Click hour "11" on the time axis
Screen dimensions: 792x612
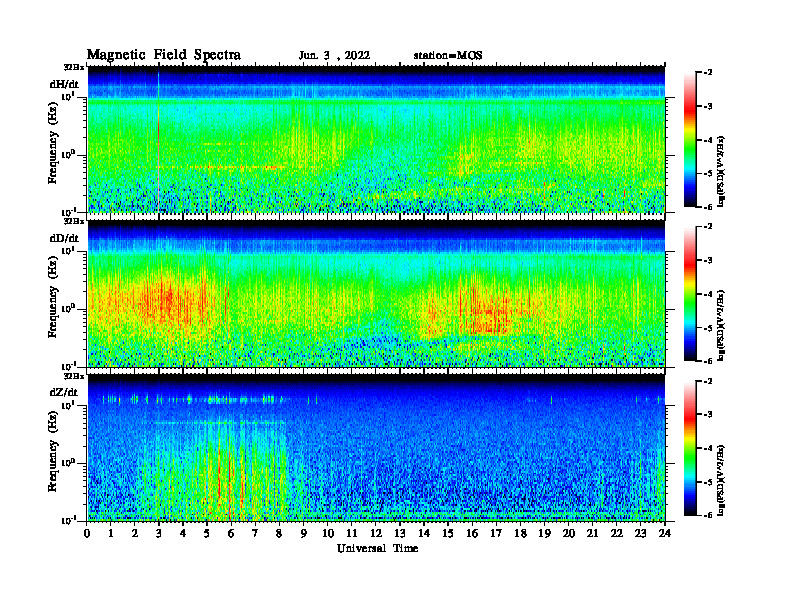[352, 533]
